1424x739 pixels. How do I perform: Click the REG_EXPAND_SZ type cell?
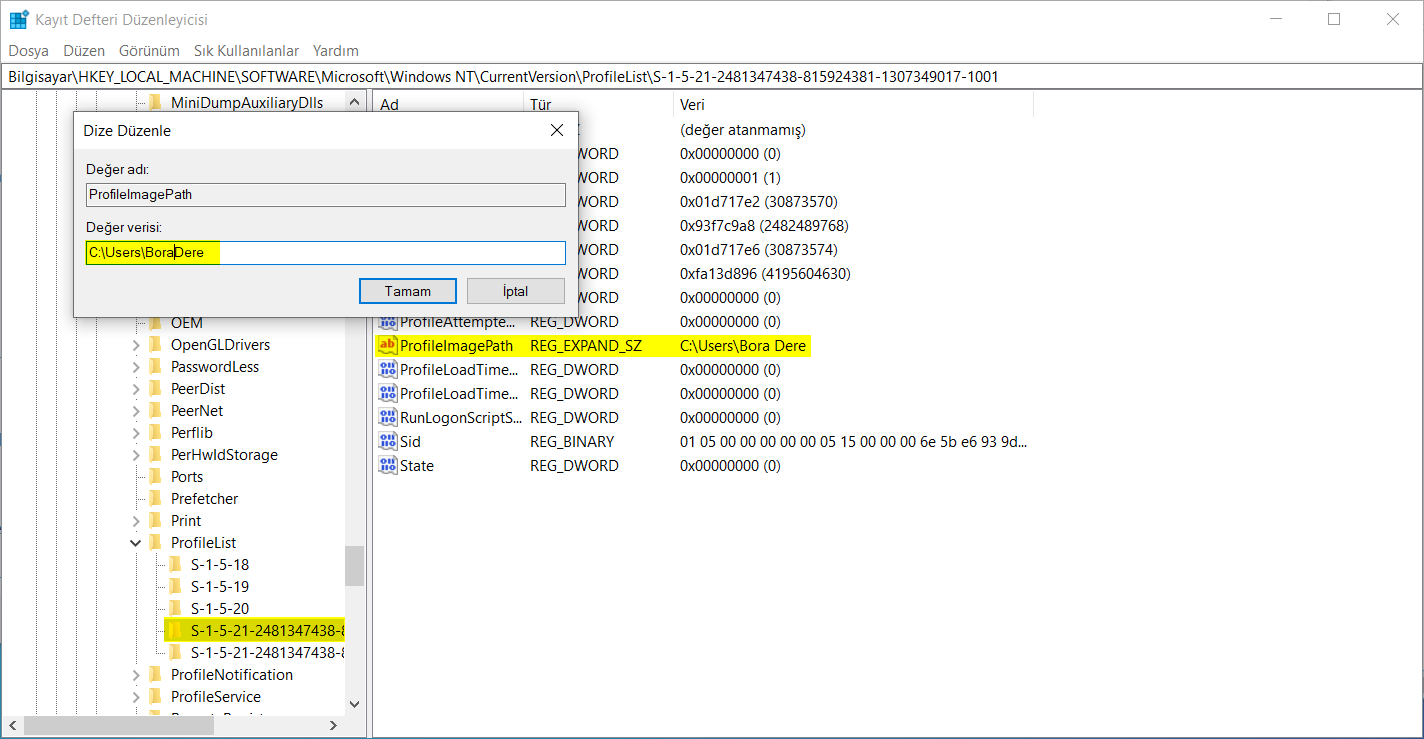coord(586,346)
